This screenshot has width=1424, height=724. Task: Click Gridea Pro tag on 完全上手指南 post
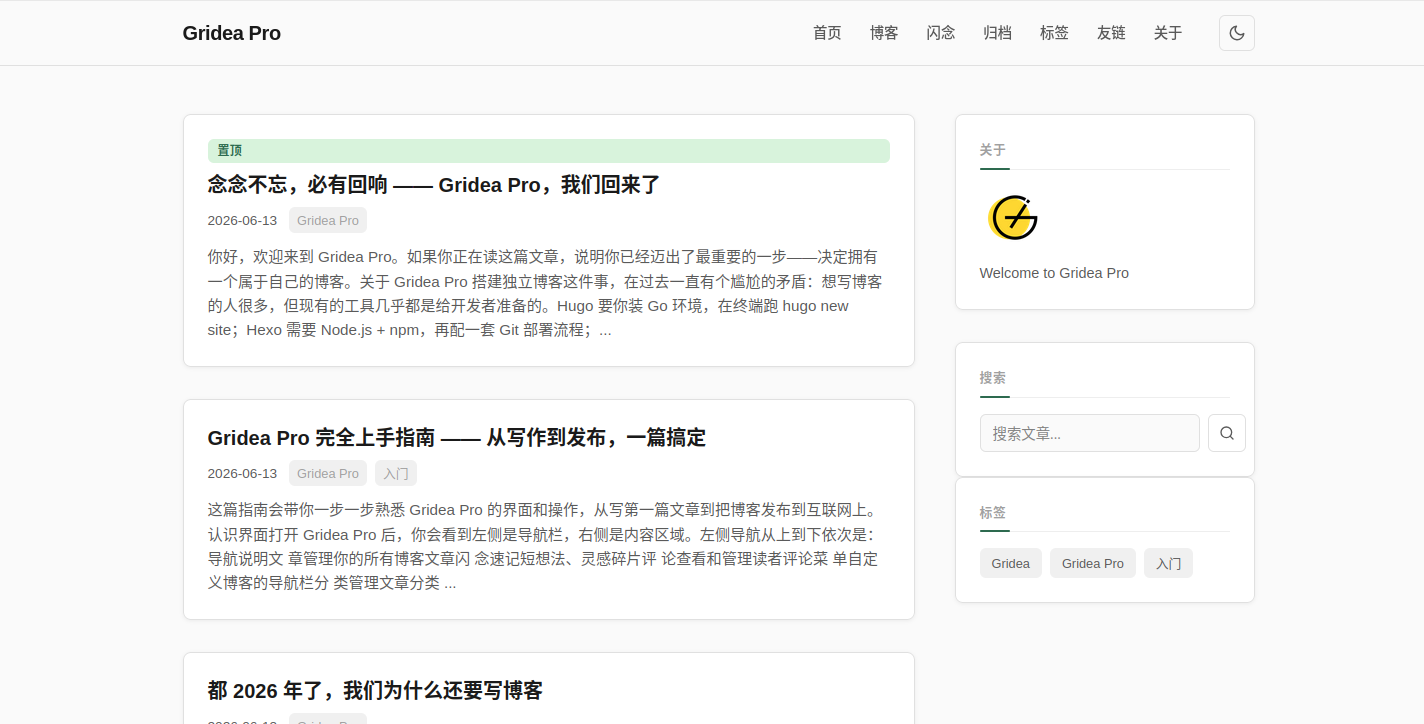pos(328,473)
